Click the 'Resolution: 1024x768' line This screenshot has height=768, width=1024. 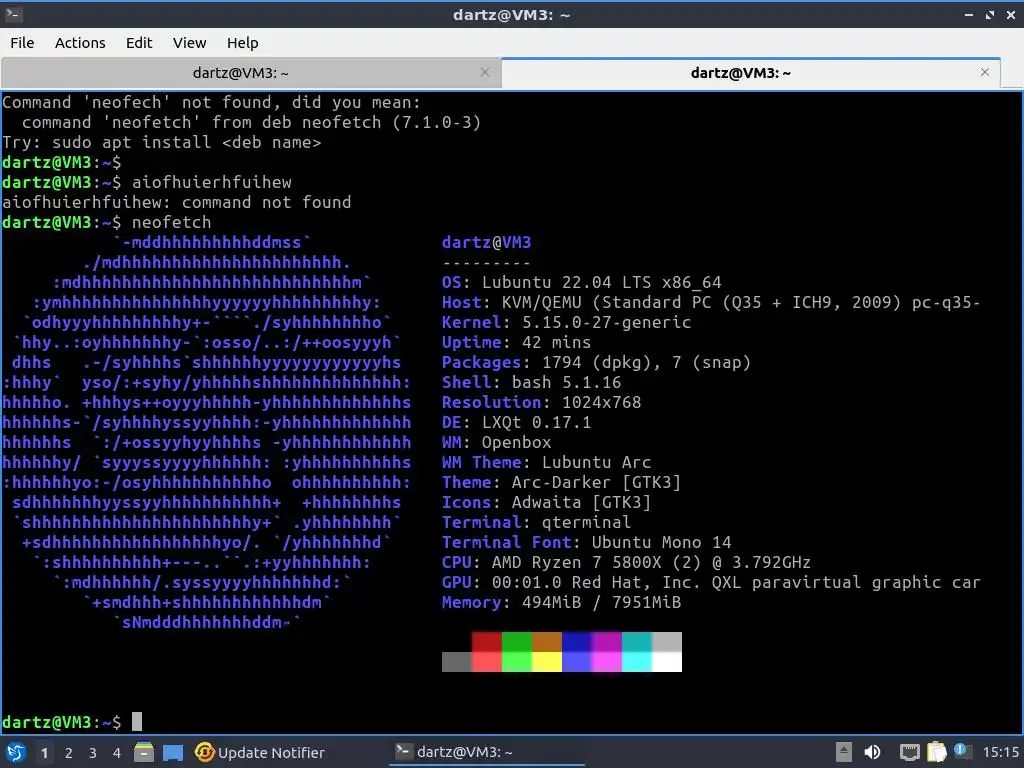click(541, 402)
